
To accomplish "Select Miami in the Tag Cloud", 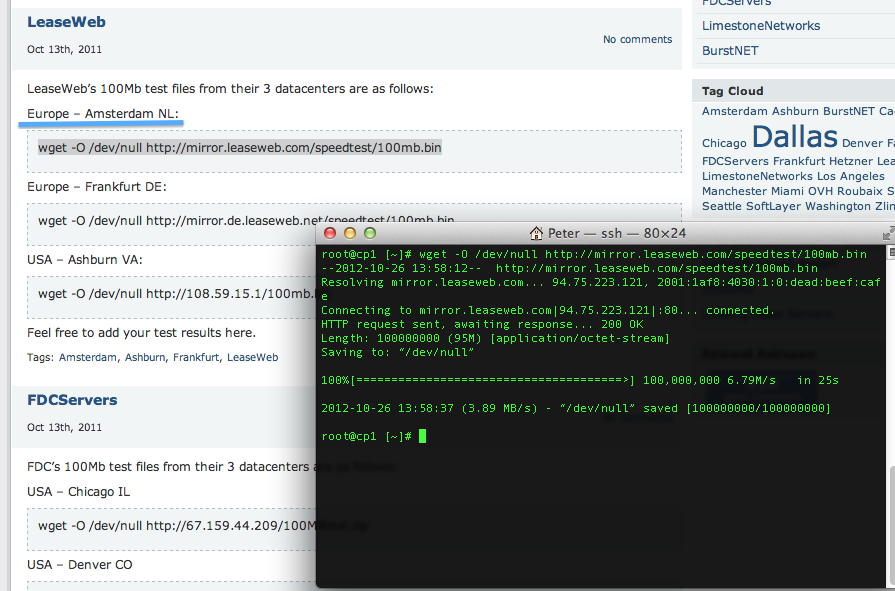I will 788,191.
